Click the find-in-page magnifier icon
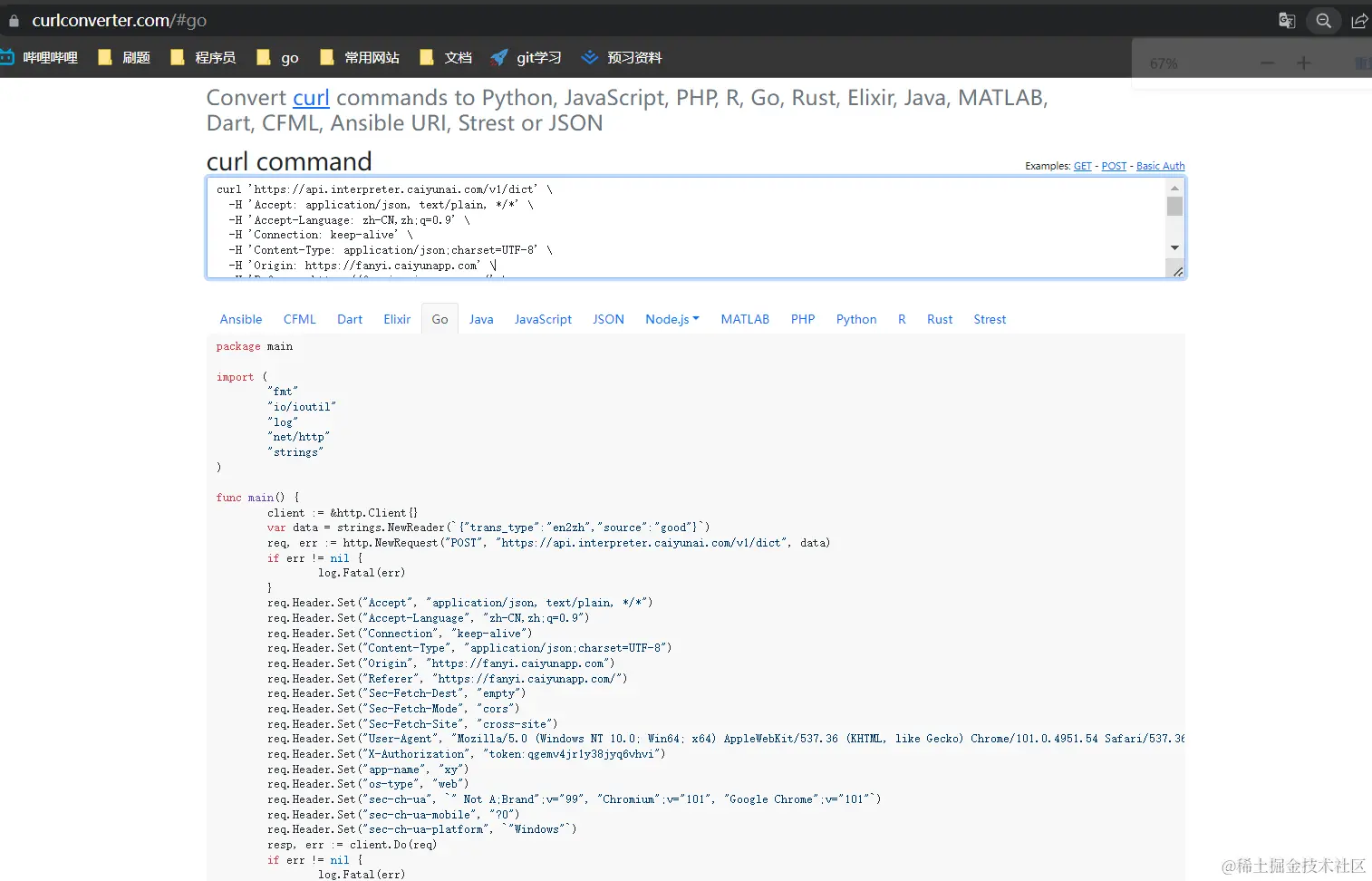This screenshot has height=881, width=1372. point(1323,20)
